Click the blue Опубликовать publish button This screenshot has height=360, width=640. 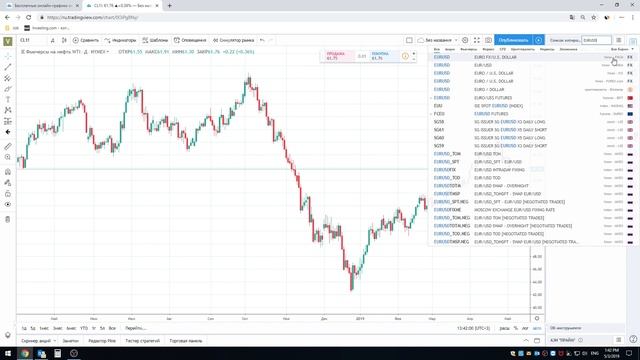pos(513,40)
